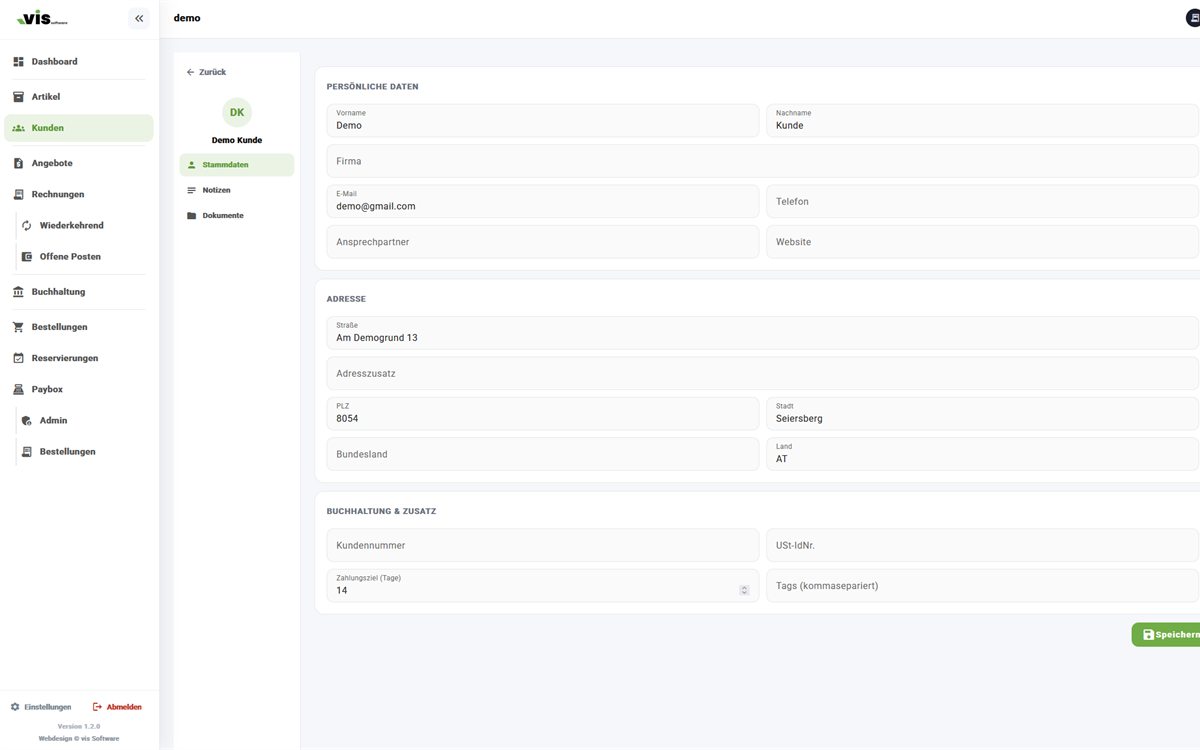This screenshot has height=750, width=1200.
Task: Click the Offene Posten wallet icon
Action: (27, 257)
